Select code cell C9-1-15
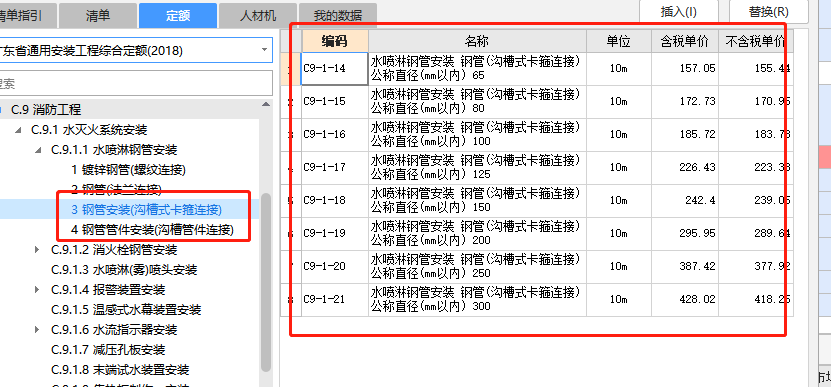This screenshot has height=387, width=831. point(335,101)
